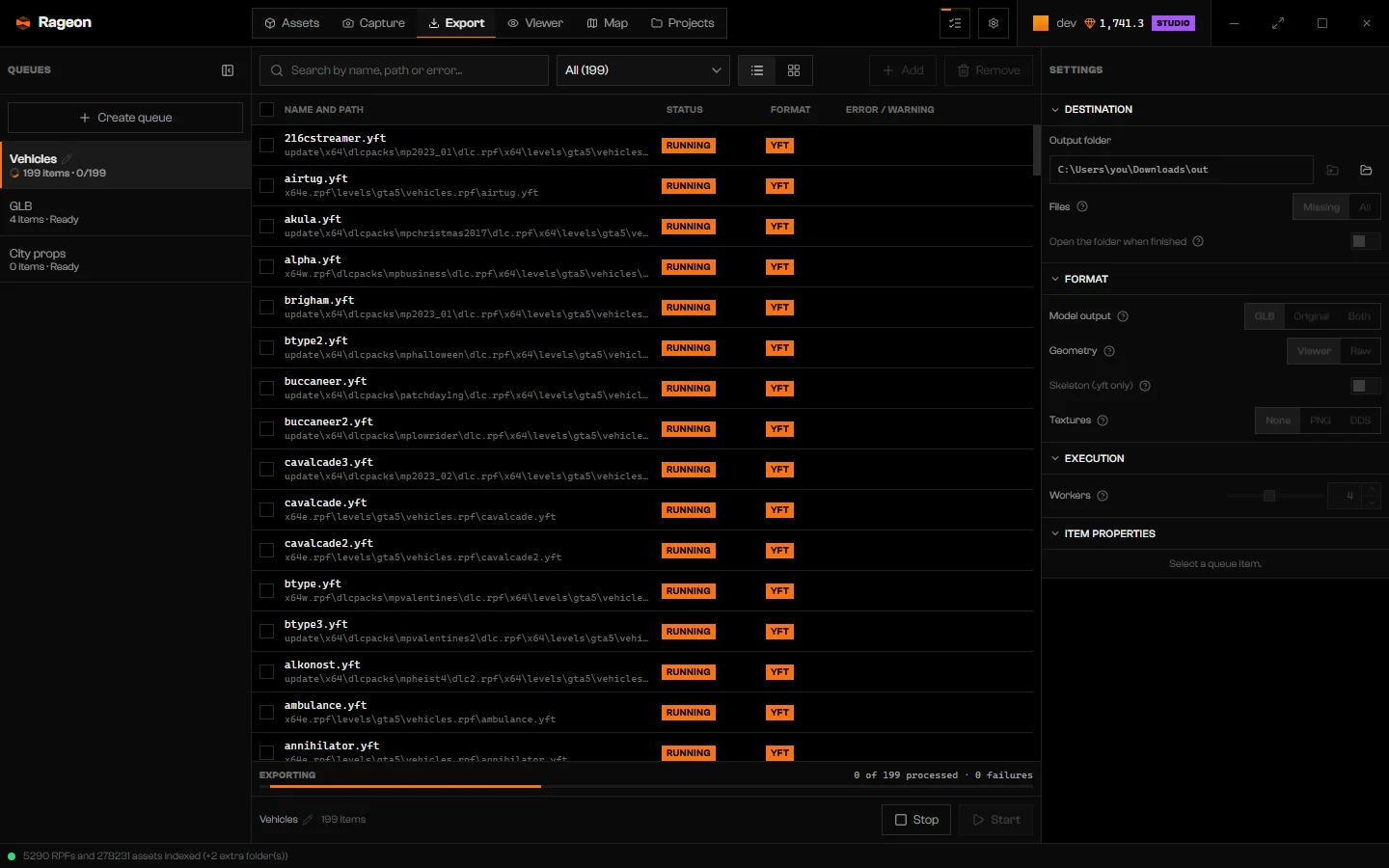Click the Create queue button
Image resolution: width=1389 pixels, height=868 pixels.
point(125,118)
